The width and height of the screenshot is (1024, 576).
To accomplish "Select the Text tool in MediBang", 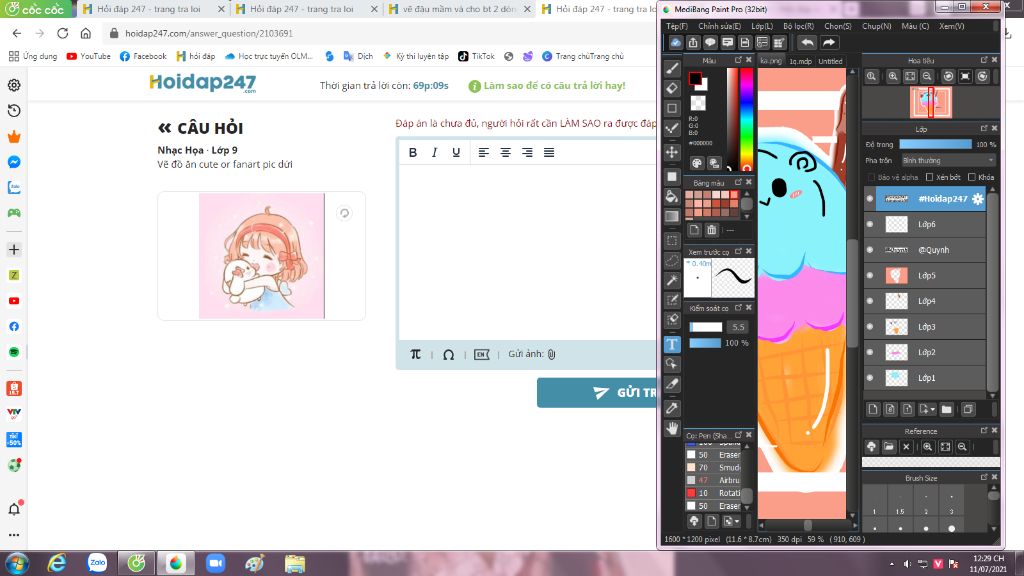I will pyautogui.click(x=672, y=344).
